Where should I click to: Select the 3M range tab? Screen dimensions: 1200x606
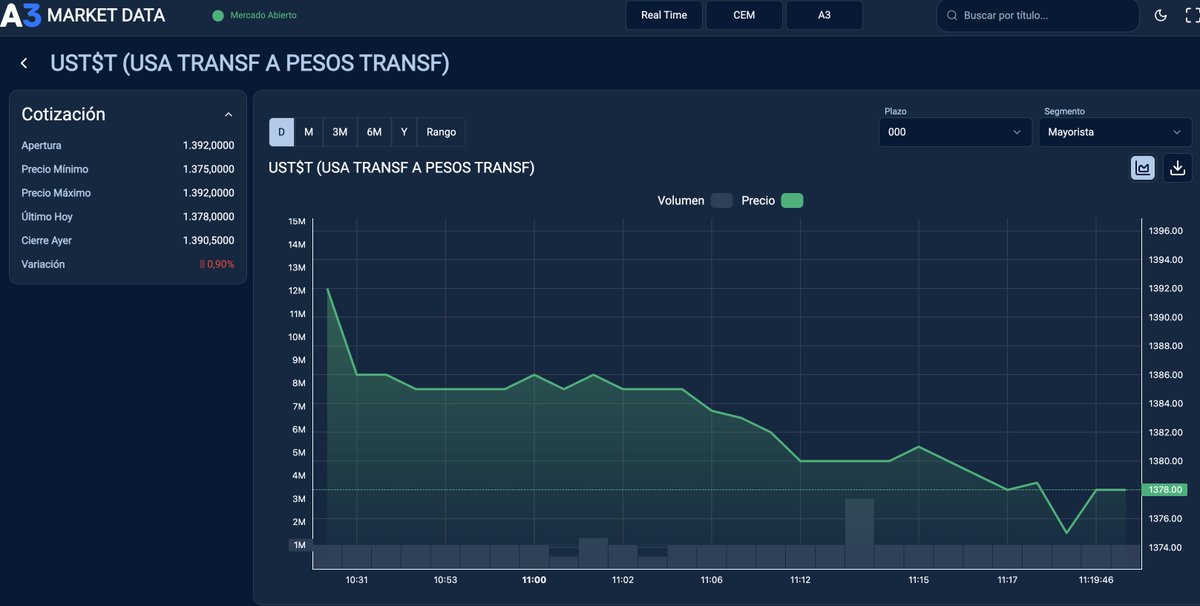pyautogui.click(x=340, y=132)
